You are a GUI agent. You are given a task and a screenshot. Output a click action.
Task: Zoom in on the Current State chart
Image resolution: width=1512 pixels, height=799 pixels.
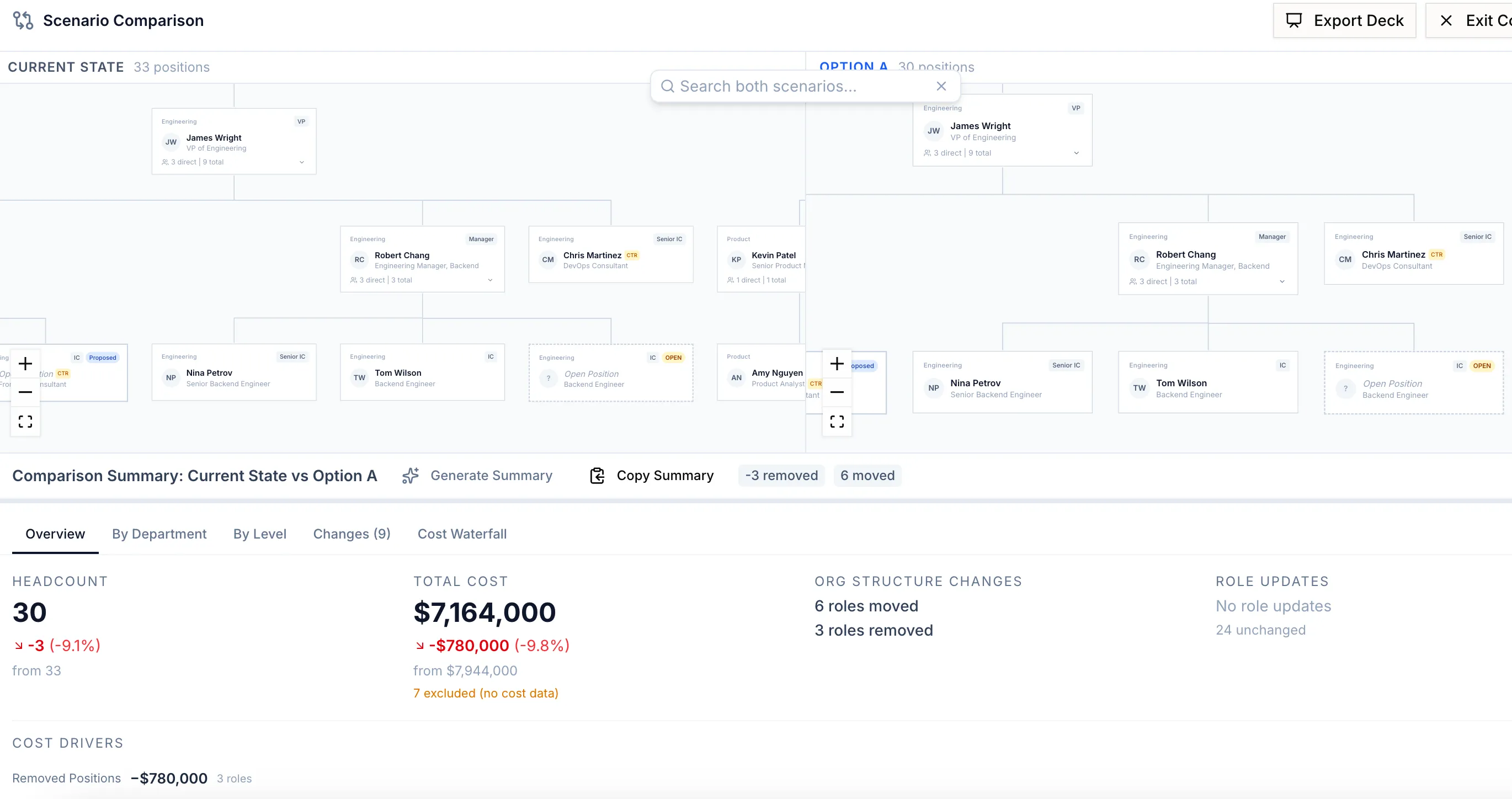[25, 364]
